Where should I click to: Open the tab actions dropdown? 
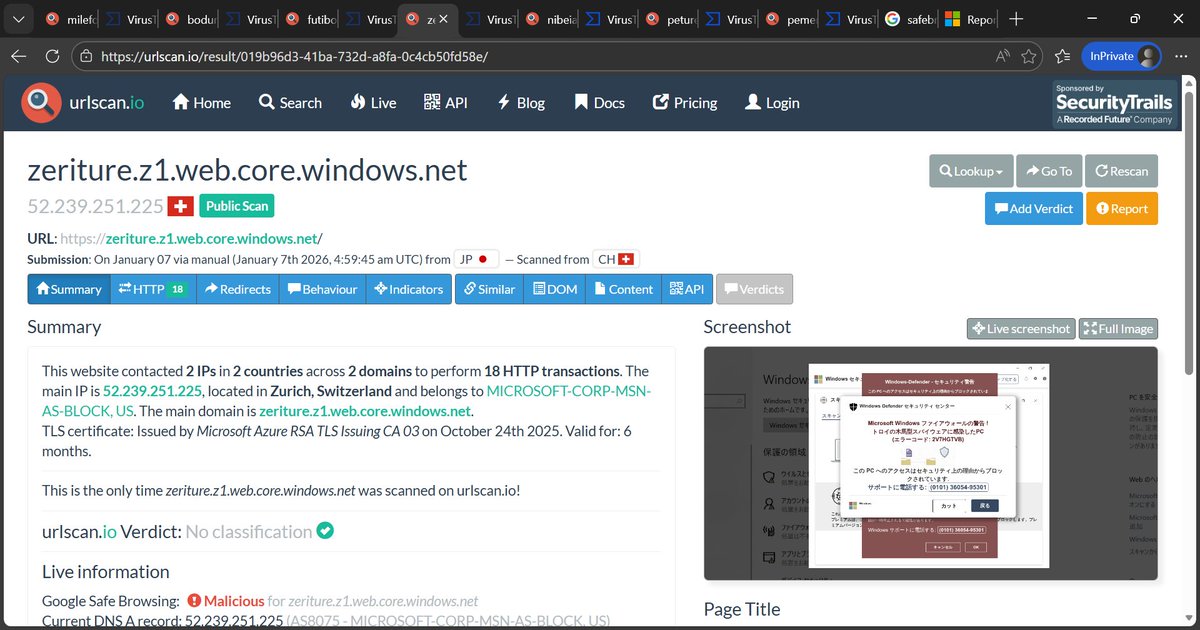[x=21, y=19]
